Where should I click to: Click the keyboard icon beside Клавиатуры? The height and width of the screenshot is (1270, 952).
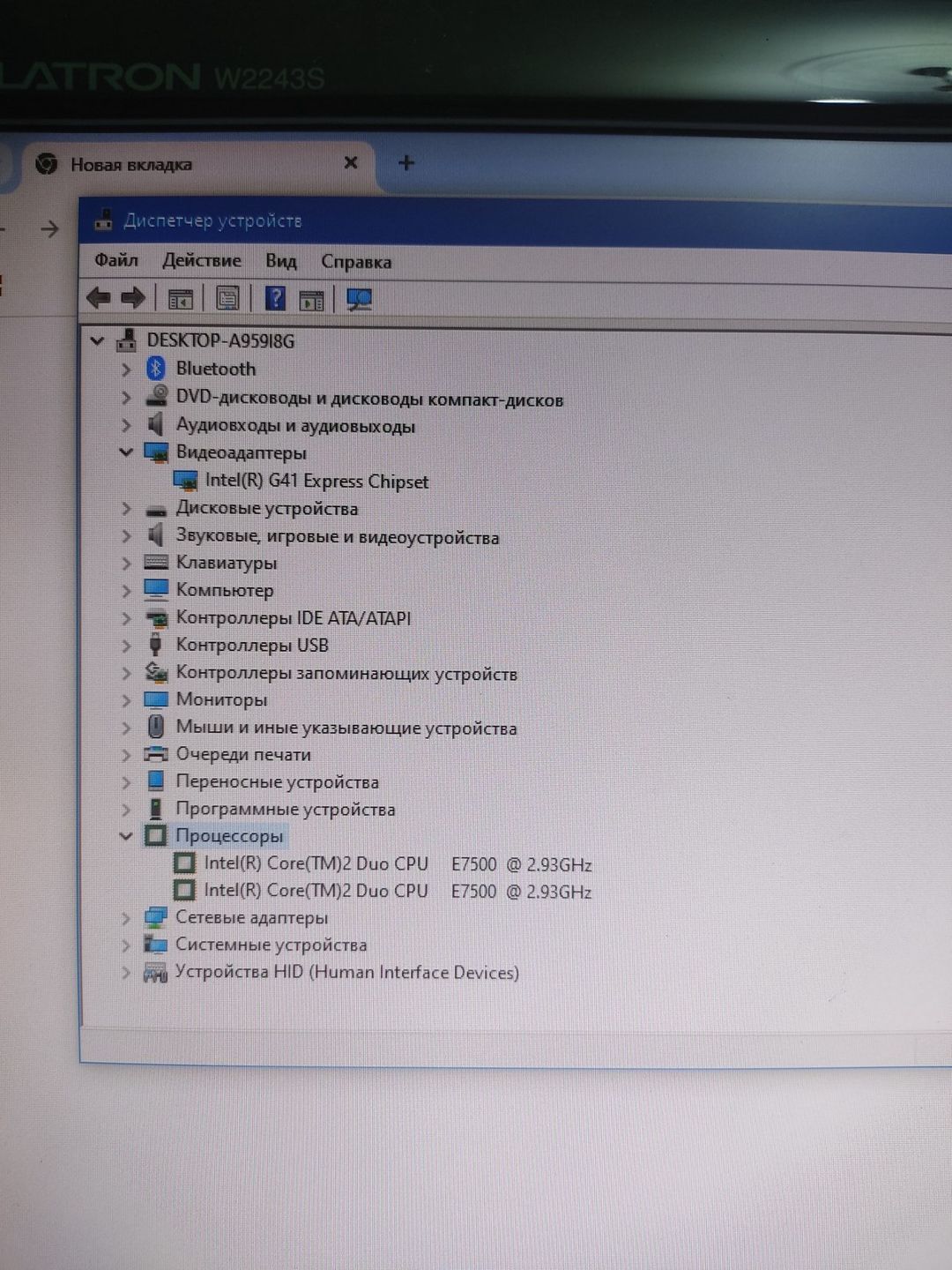click(156, 563)
